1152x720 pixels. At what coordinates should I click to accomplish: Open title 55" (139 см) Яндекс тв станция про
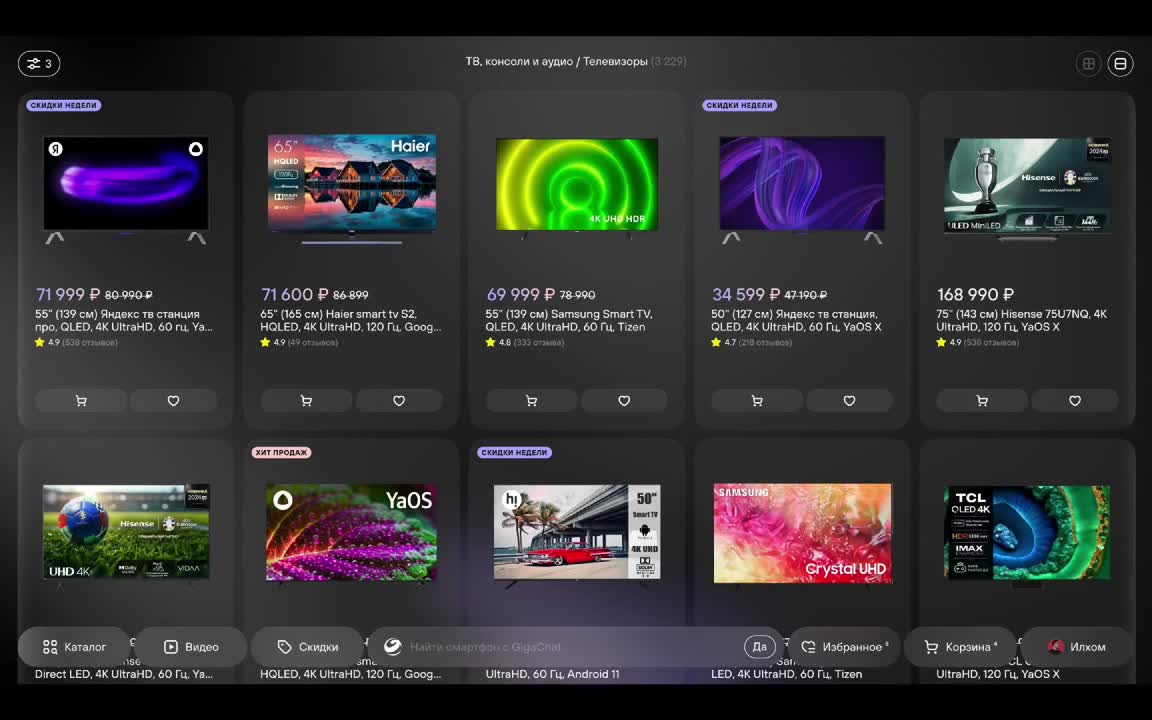124,320
